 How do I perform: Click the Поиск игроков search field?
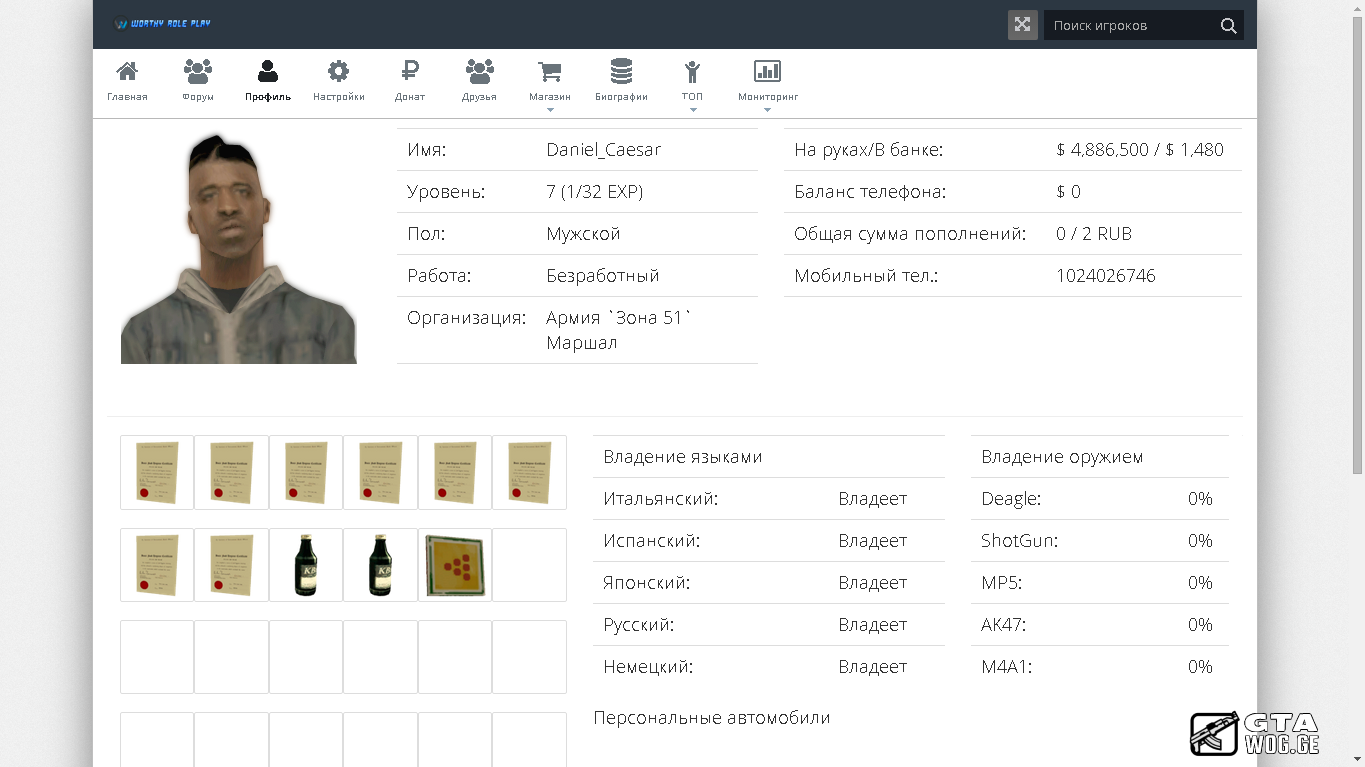1128,26
